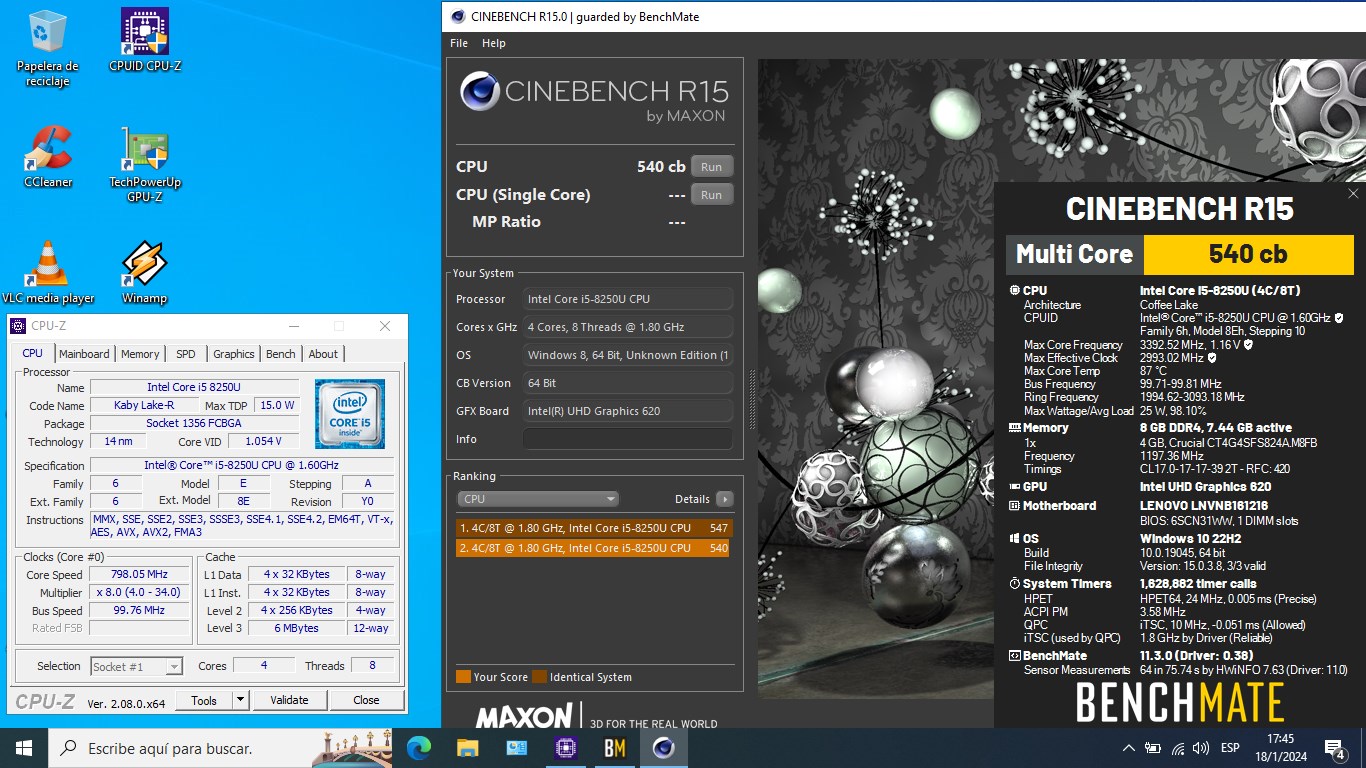
Task: Switch to CPU-Z via its taskbar icon
Action: tap(566, 748)
